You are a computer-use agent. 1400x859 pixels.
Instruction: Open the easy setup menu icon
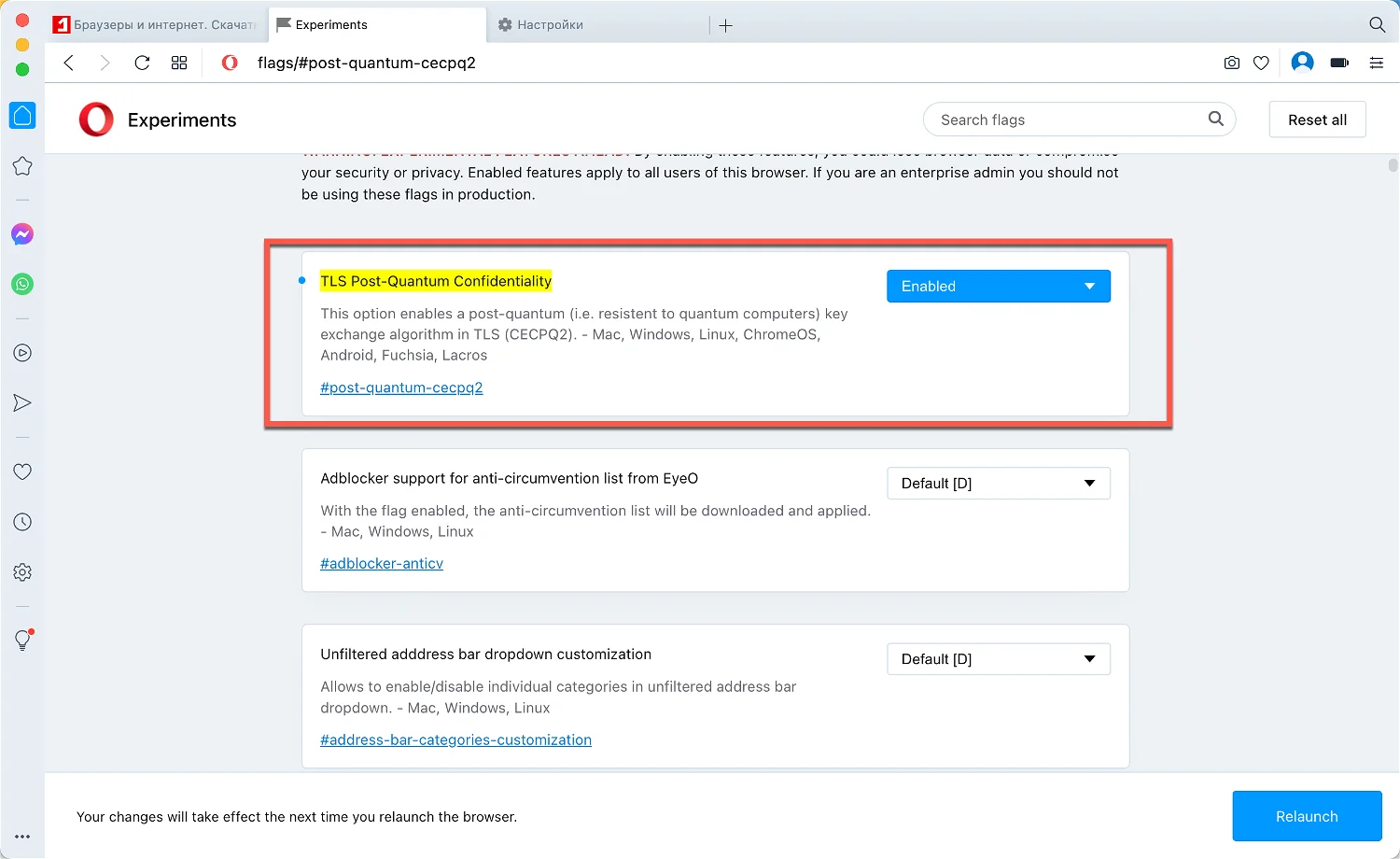[1377, 63]
